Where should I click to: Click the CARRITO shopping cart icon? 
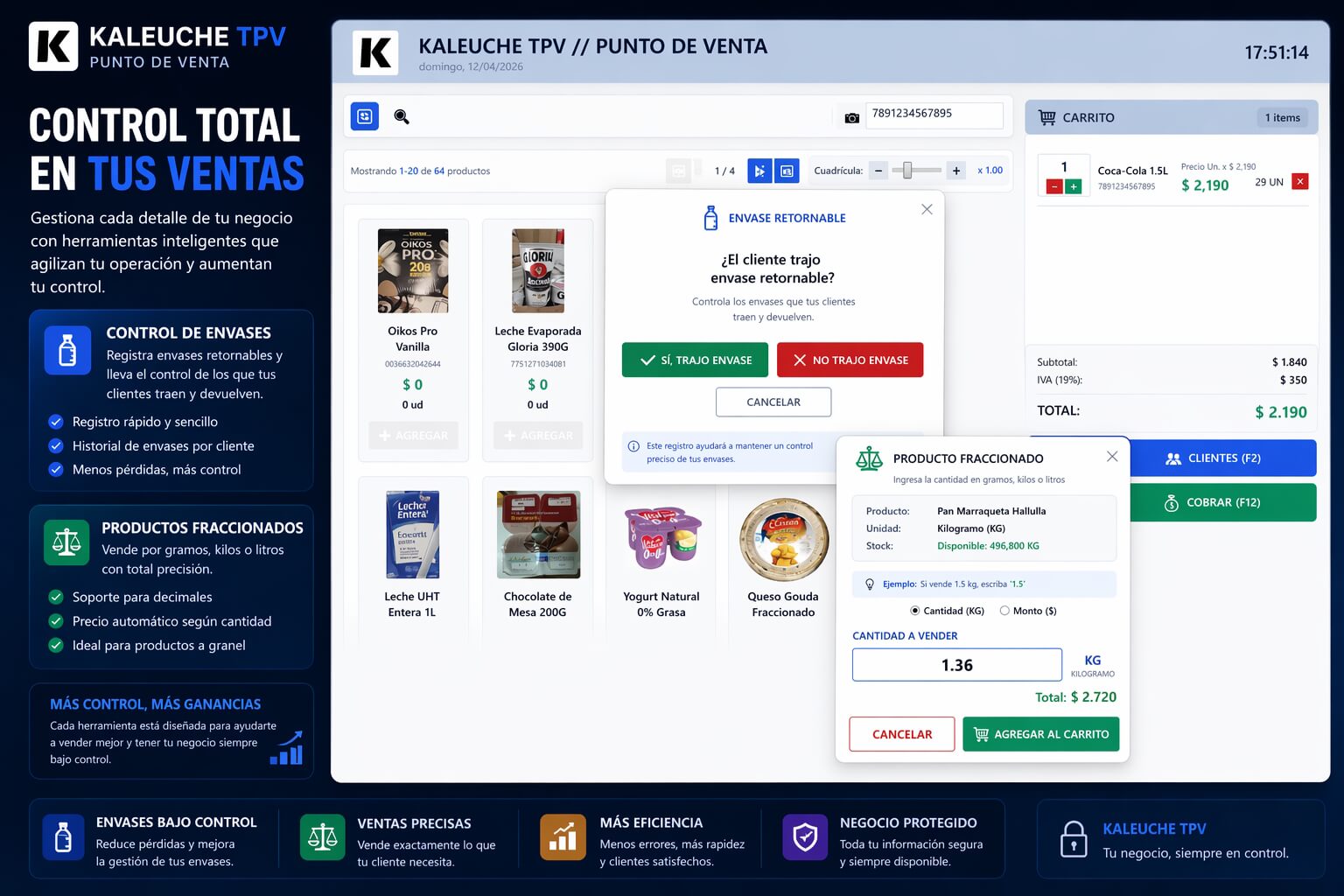coord(1046,117)
